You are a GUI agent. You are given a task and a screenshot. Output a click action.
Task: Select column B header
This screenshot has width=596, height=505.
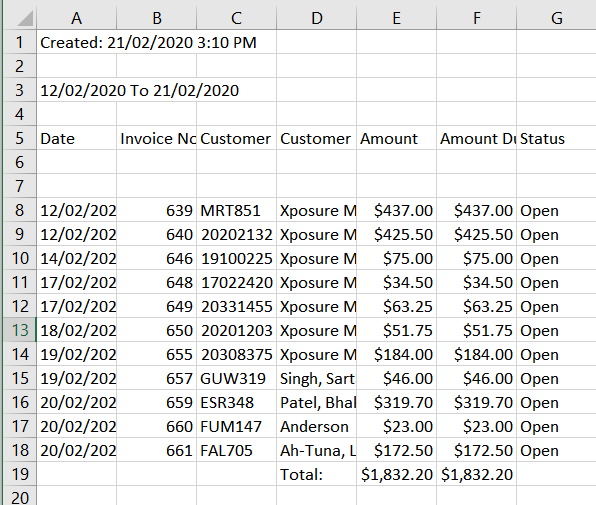pos(157,18)
